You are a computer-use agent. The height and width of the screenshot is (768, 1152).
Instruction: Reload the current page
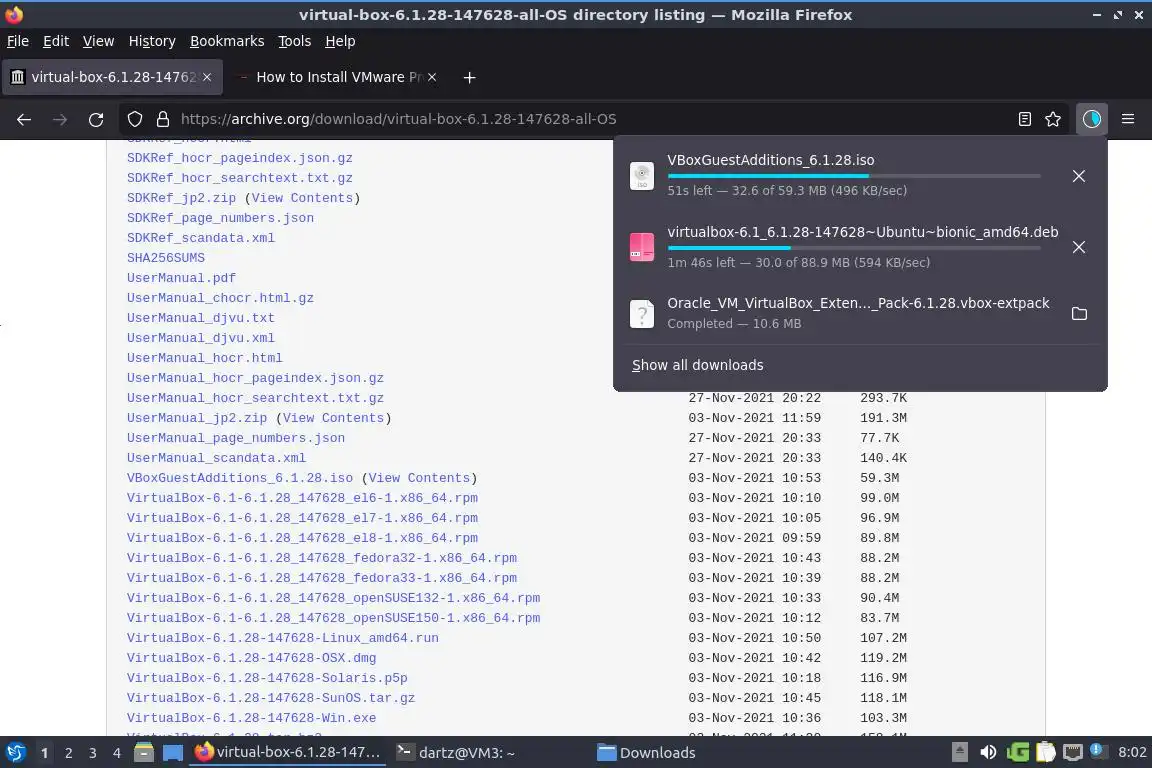click(96, 119)
